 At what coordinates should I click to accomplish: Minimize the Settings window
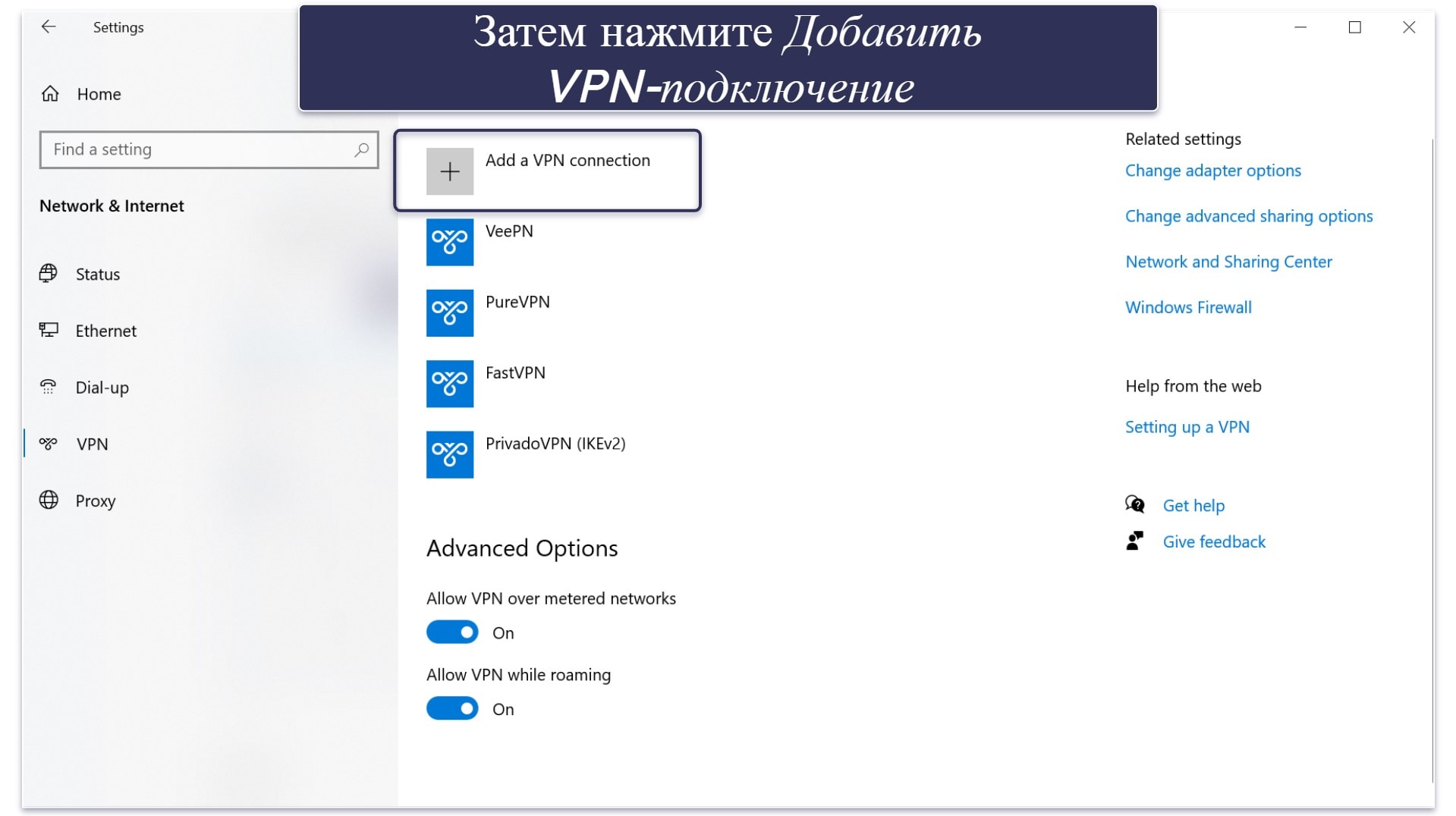pyautogui.click(x=1300, y=27)
